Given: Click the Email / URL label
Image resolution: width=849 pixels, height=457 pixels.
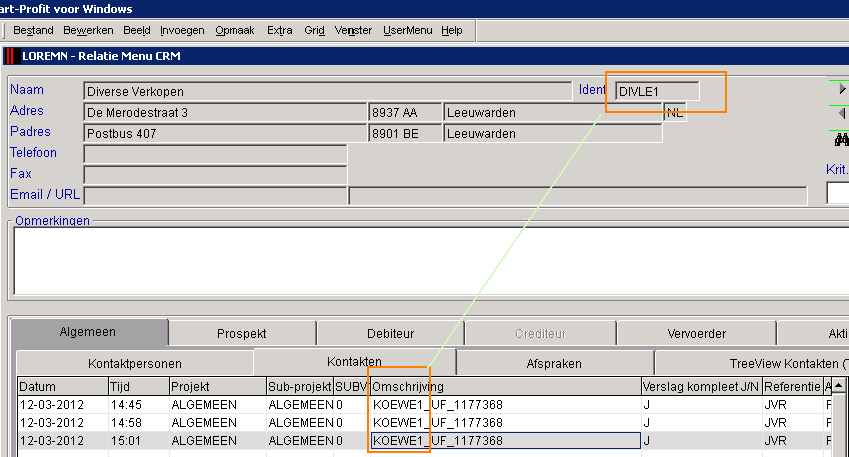Looking at the screenshot, I should [45, 194].
